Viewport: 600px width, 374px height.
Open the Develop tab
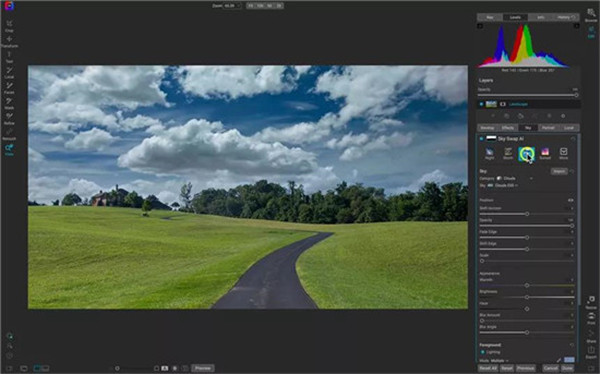(x=487, y=127)
